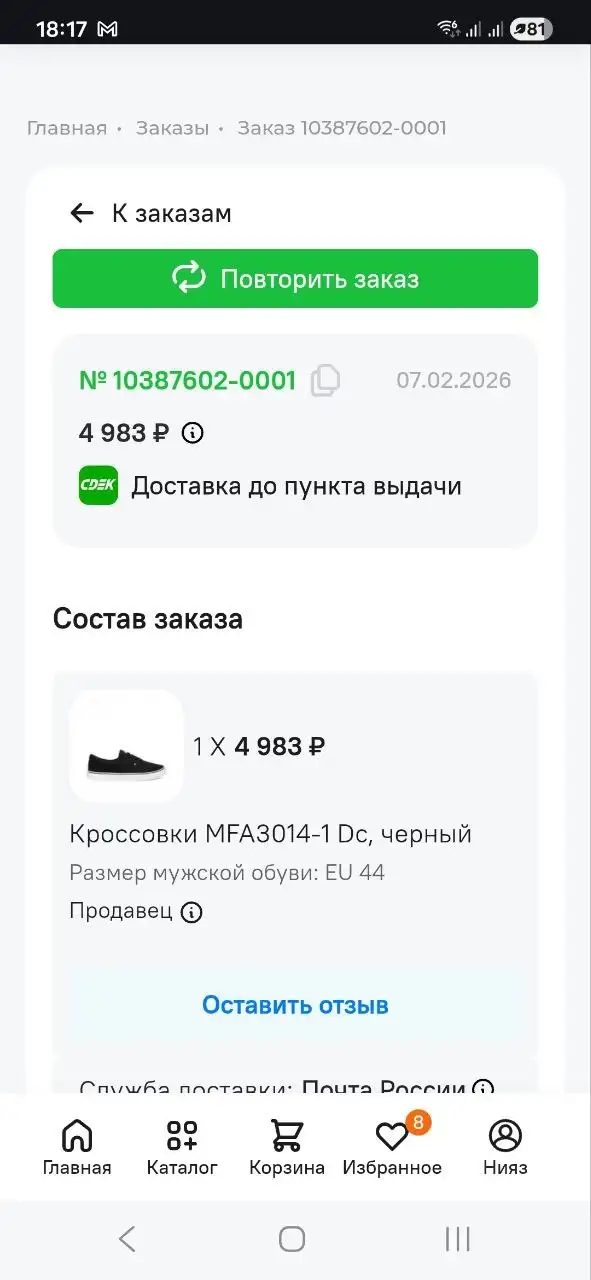Image resolution: width=591 pixels, height=1280 pixels.
Task: Open the Каталог grid icon
Action: (x=181, y=1134)
